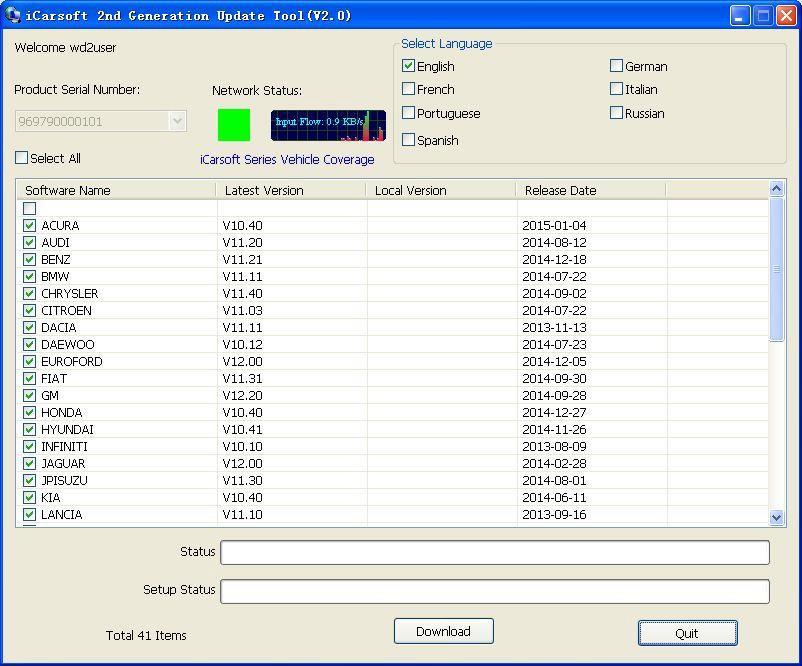Close the iCarsoft Update Tool window
This screenshot has width=802, height=666.
pyautogui.click(x=786, y=15)
